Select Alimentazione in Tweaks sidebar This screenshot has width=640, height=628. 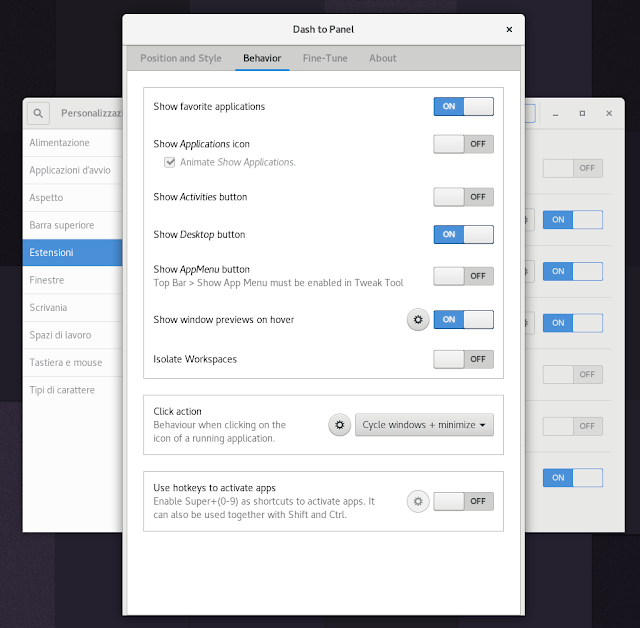tap(73, 143)
